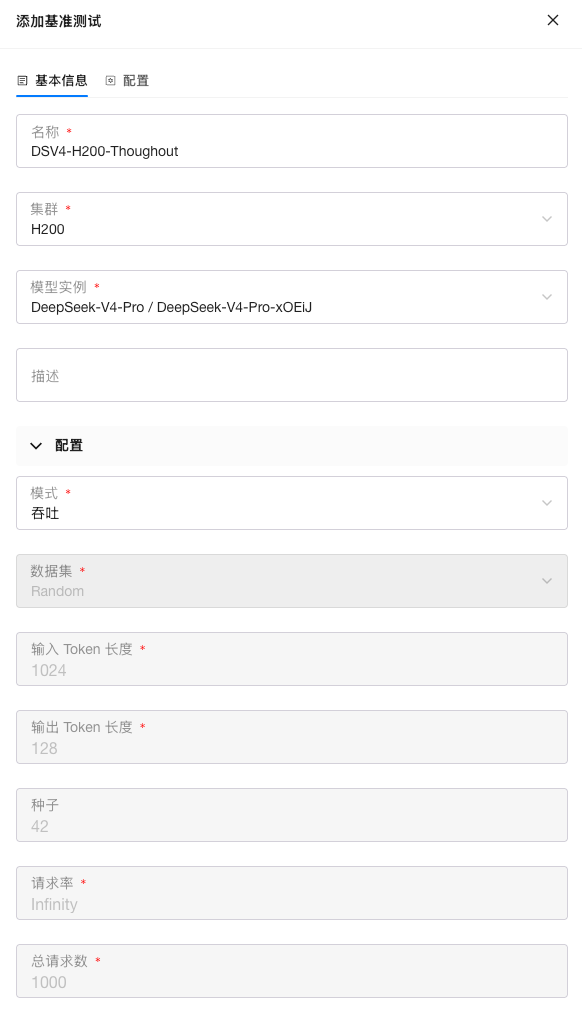Click the 种子 field showing 42
Viewport: 582px width, 1014px height.
tap(292, 815)
